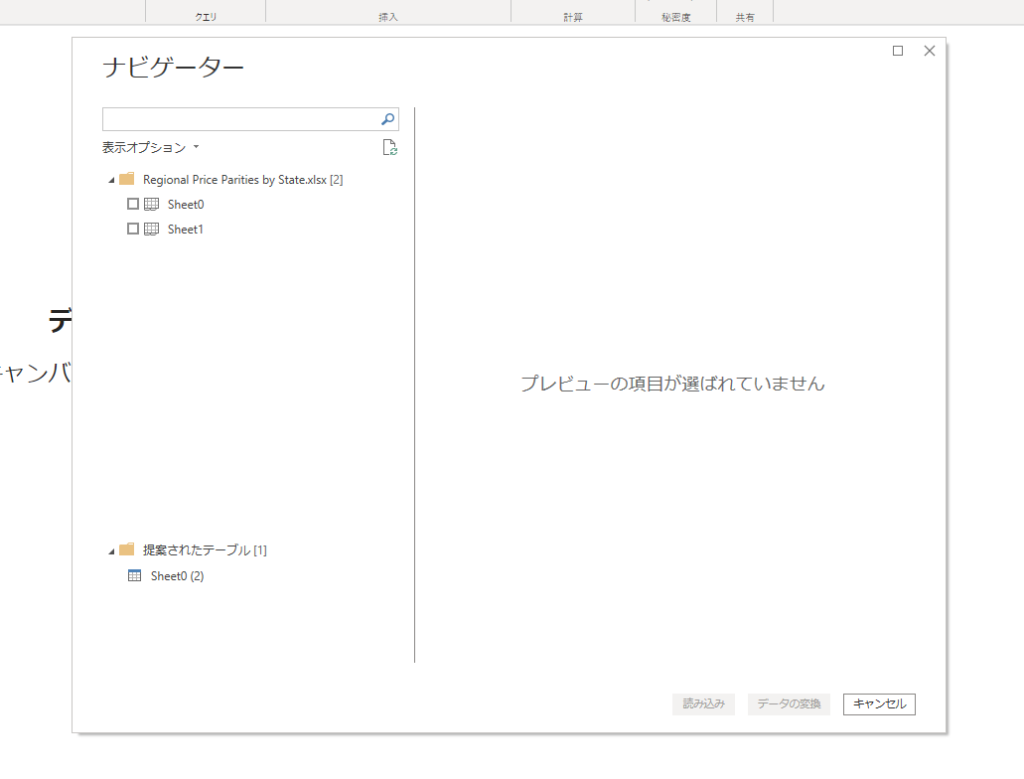Click the Sheet0 (2) suggested table icon
This screenshot has width=1024, height=779.
(135, 576)
